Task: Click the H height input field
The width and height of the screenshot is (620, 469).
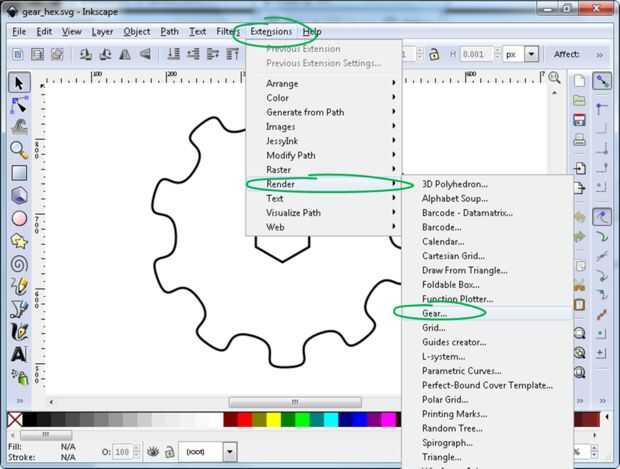Action: pyautogui.click(x=476, y=54)
